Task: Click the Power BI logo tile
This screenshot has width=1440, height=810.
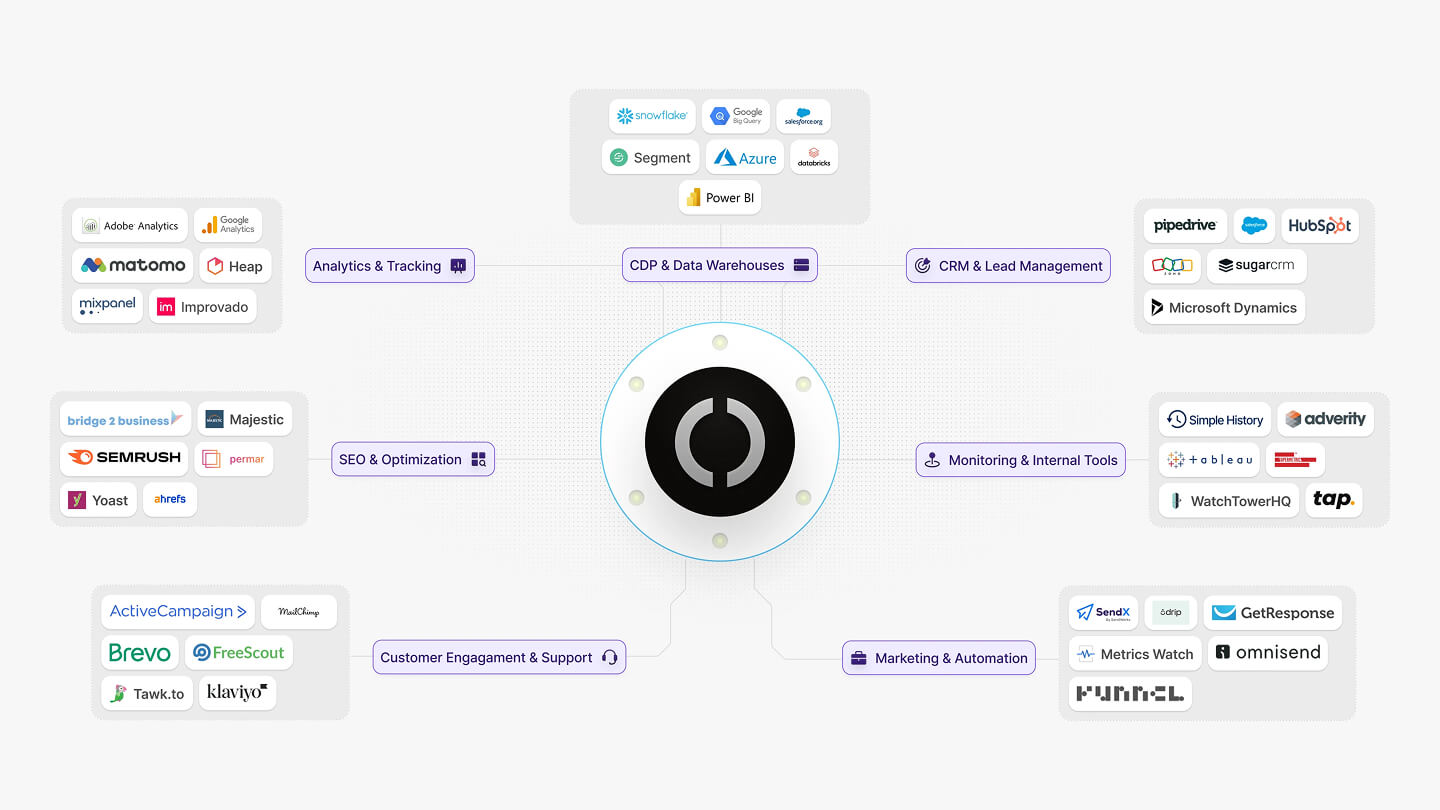Action: [720, 197]
